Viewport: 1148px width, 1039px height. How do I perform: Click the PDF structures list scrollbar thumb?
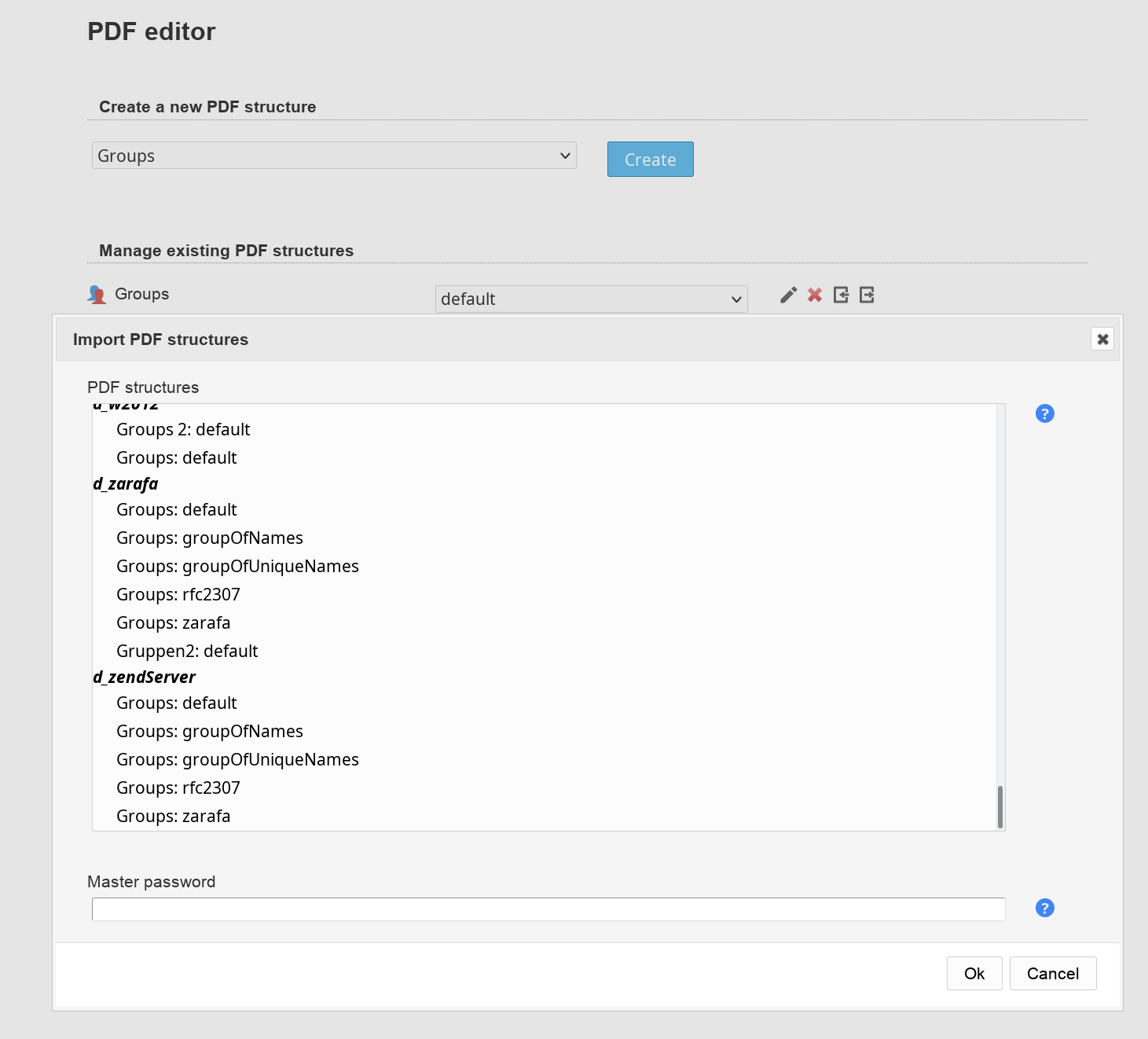tap(999, 806)
